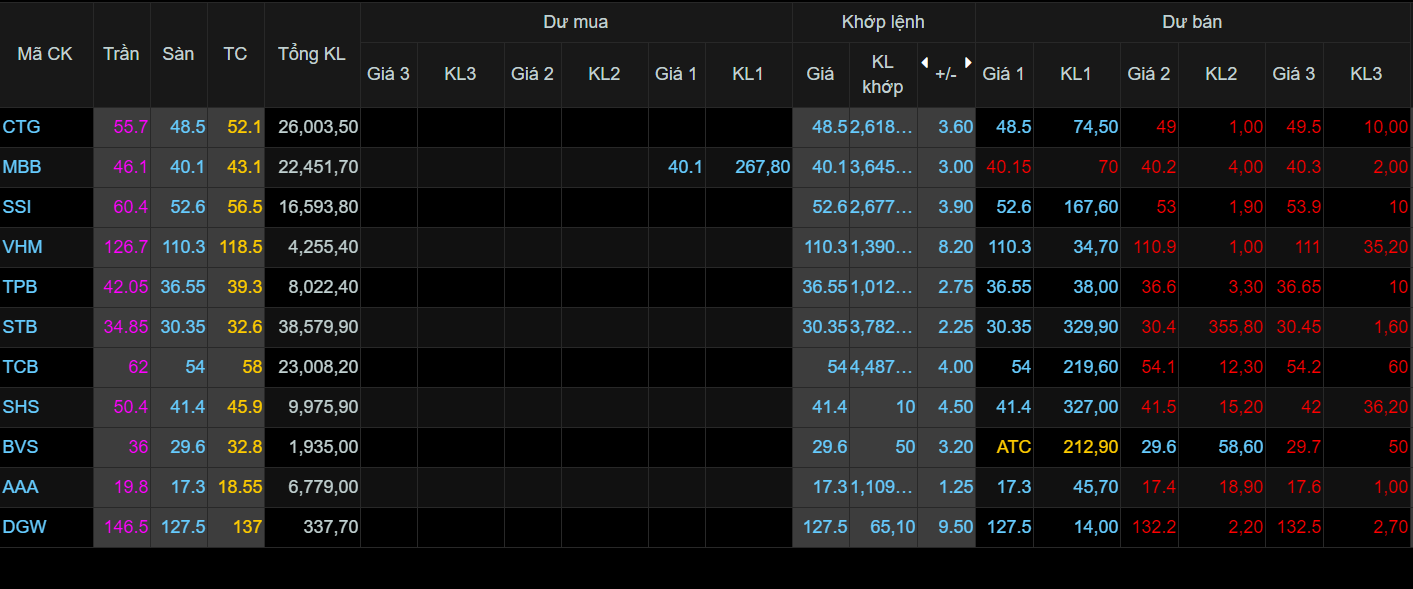Select the DGW ticker row
Screen dimensions: 1413x589
(25, 527)
